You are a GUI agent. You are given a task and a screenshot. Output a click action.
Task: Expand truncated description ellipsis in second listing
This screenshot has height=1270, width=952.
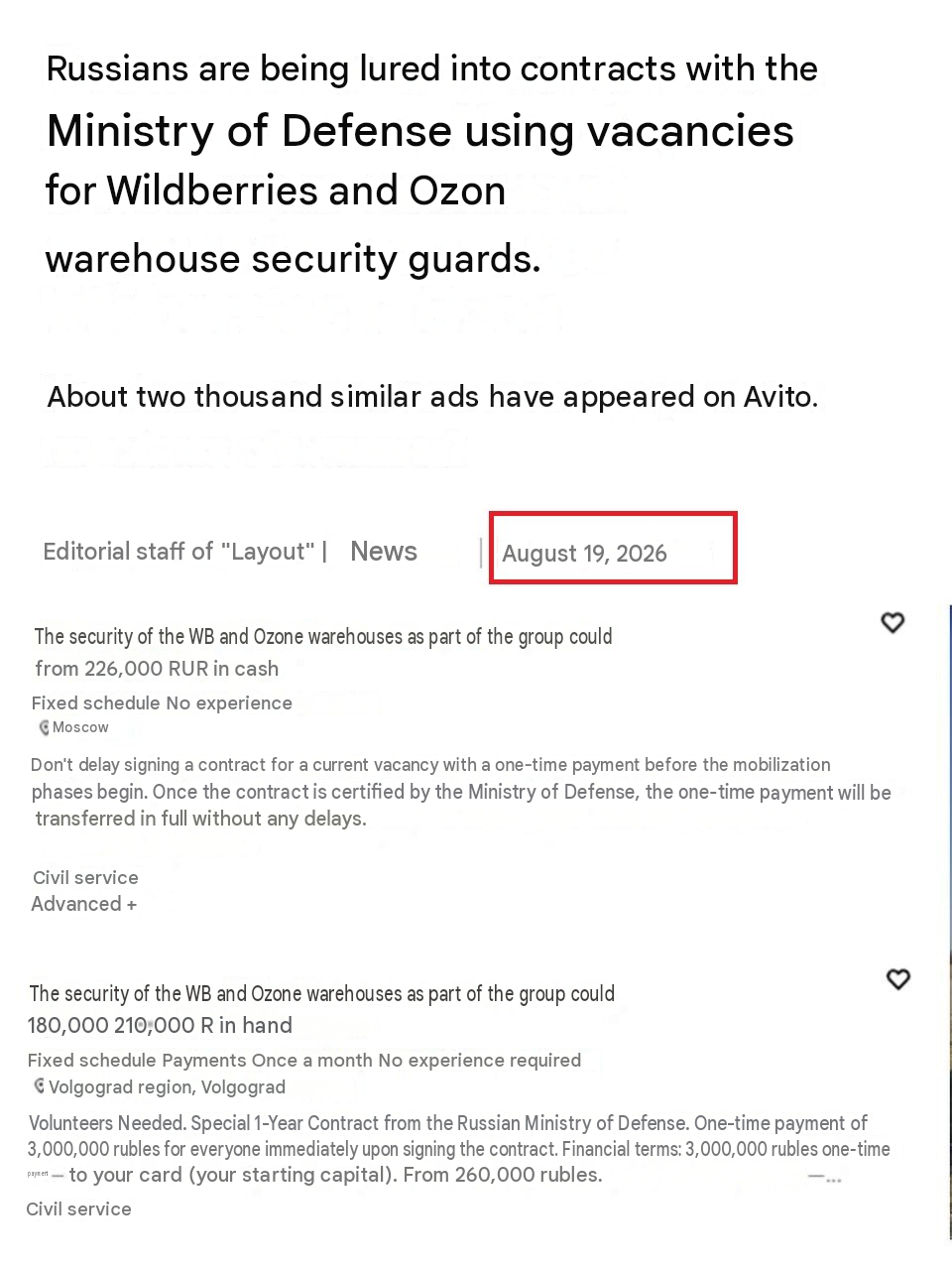click(825, 1179)
